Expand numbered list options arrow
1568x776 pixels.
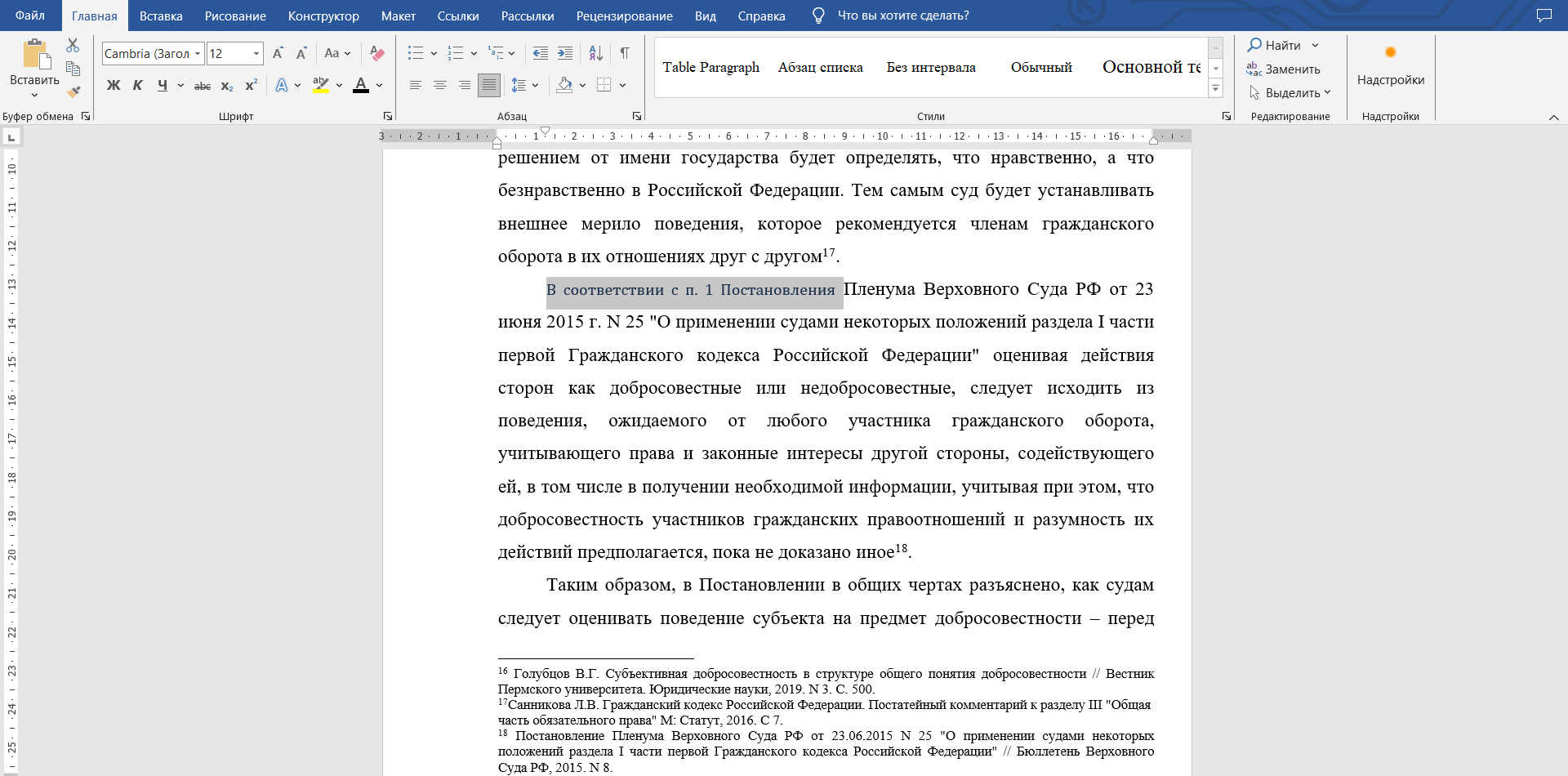(x=474, y=53)
